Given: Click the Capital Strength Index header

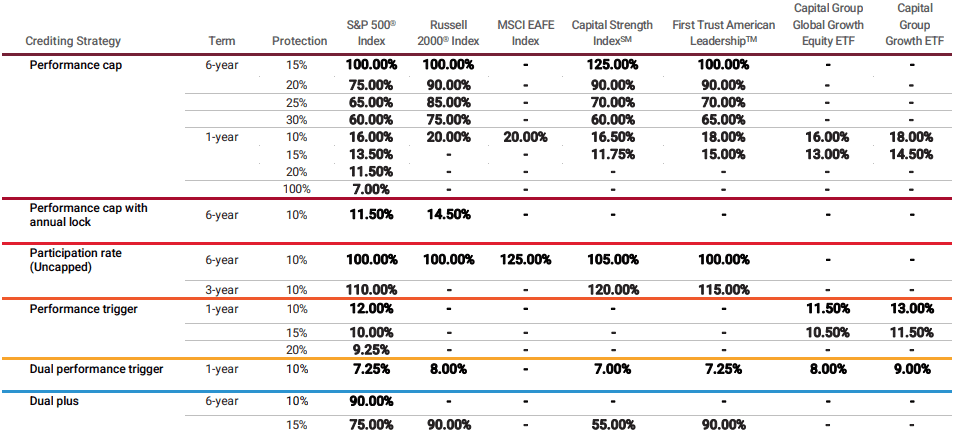Looking at the screenshot, I should click(611, 33).
